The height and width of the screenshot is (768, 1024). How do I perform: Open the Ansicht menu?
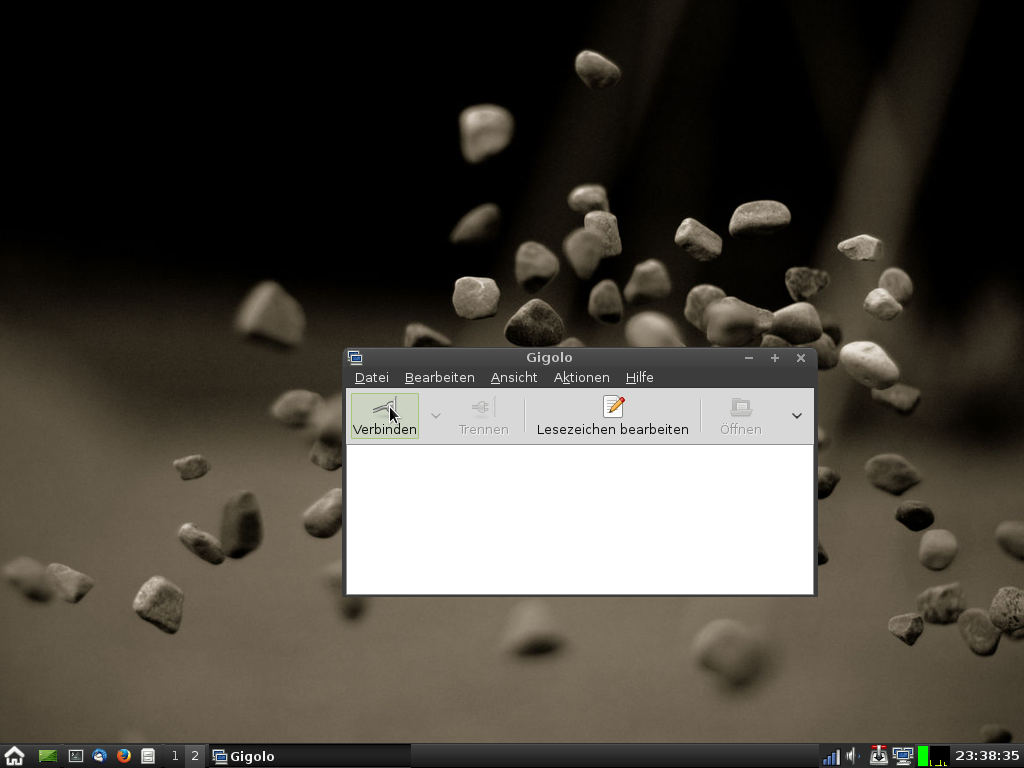click(x=514, y=377)
